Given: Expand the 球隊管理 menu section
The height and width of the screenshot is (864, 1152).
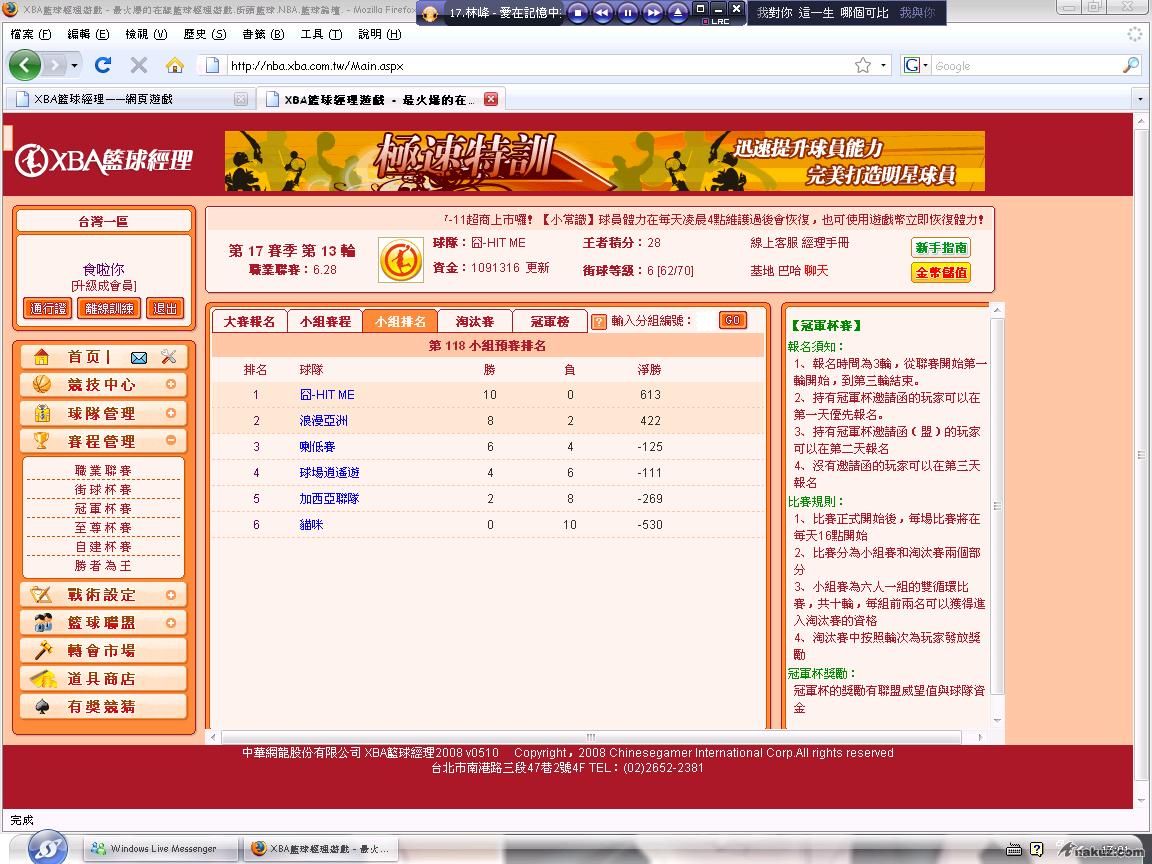Looking at the screenshot, I should (x=170, y=413).
